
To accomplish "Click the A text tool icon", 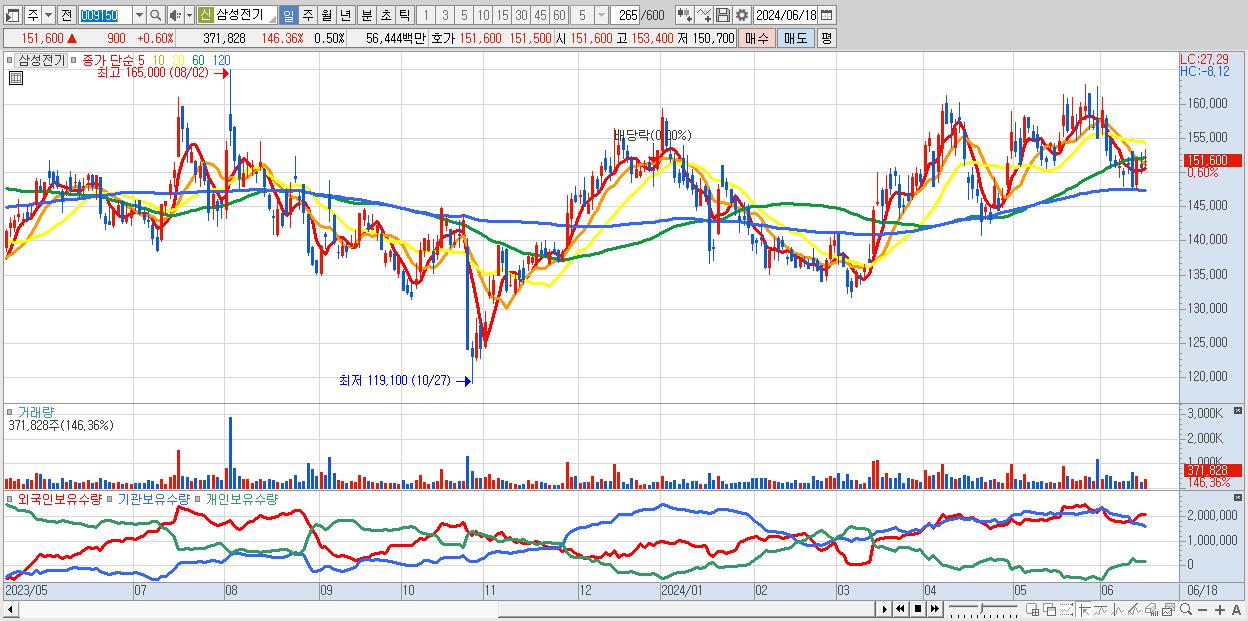I will point(1237,609).
